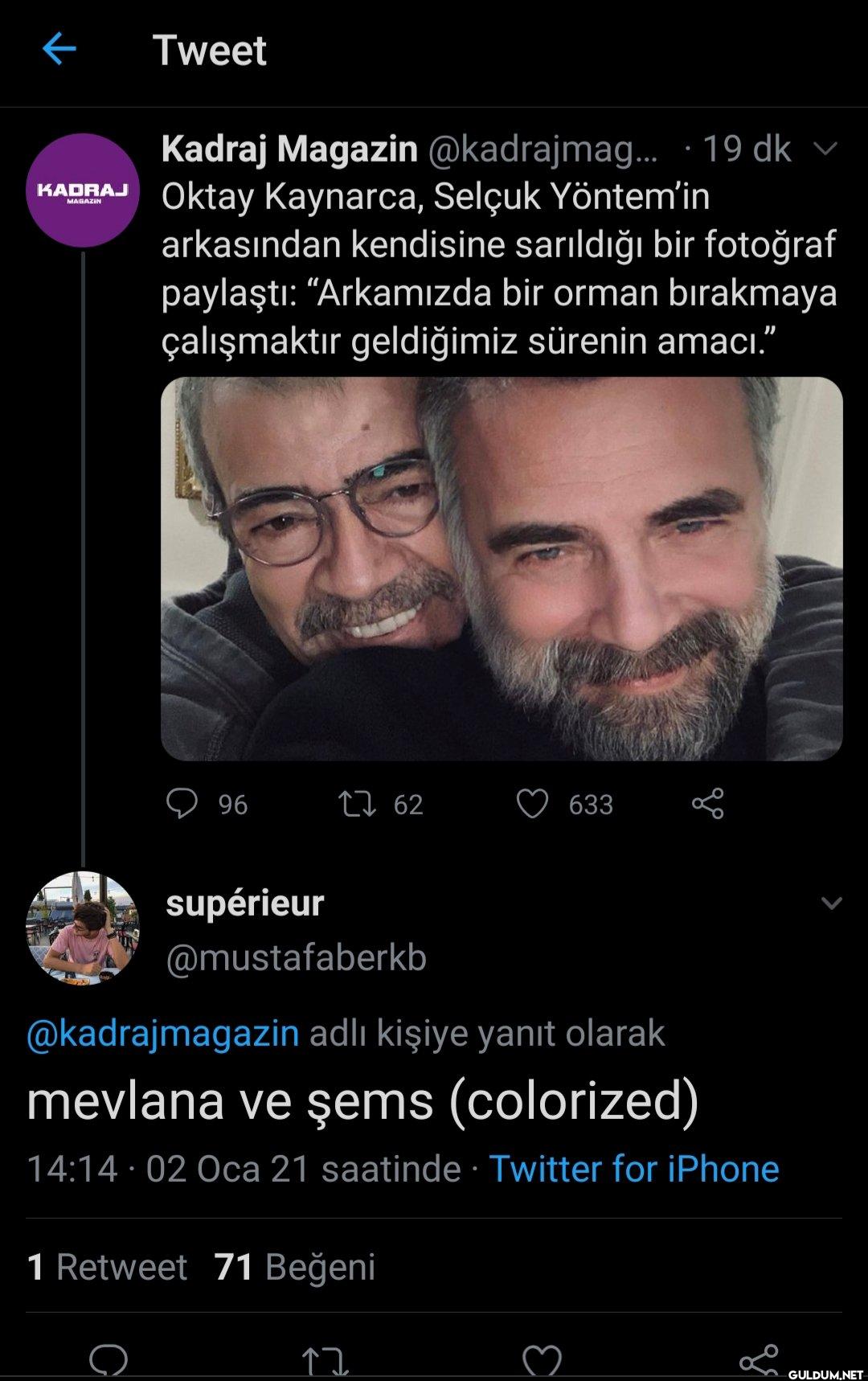Share the Kadraj Magazin tweet
Screen dimensions: 868x1381
pyautogui.click(x=708, y=803)
